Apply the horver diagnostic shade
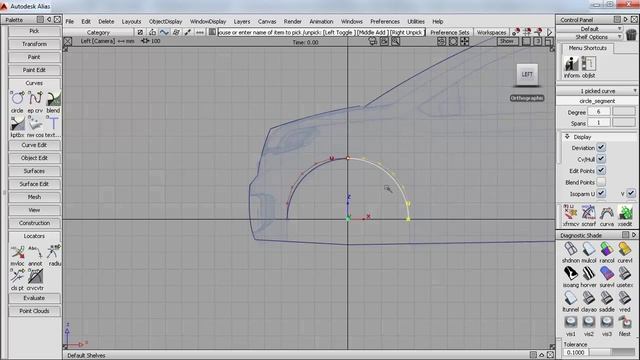The width and height of the screenshot is (640, 360). 589,273
